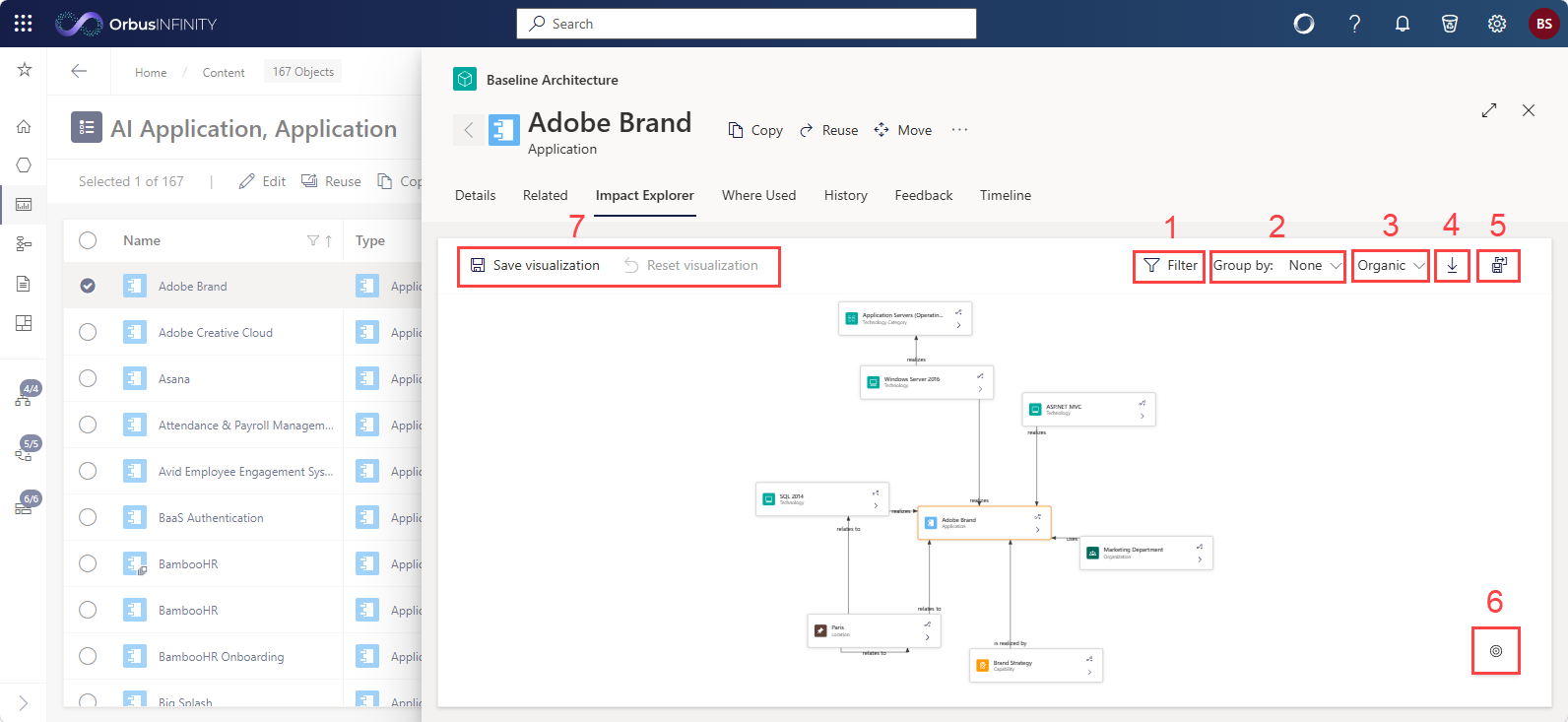Open the settings gear icon

click(1497, 24)
